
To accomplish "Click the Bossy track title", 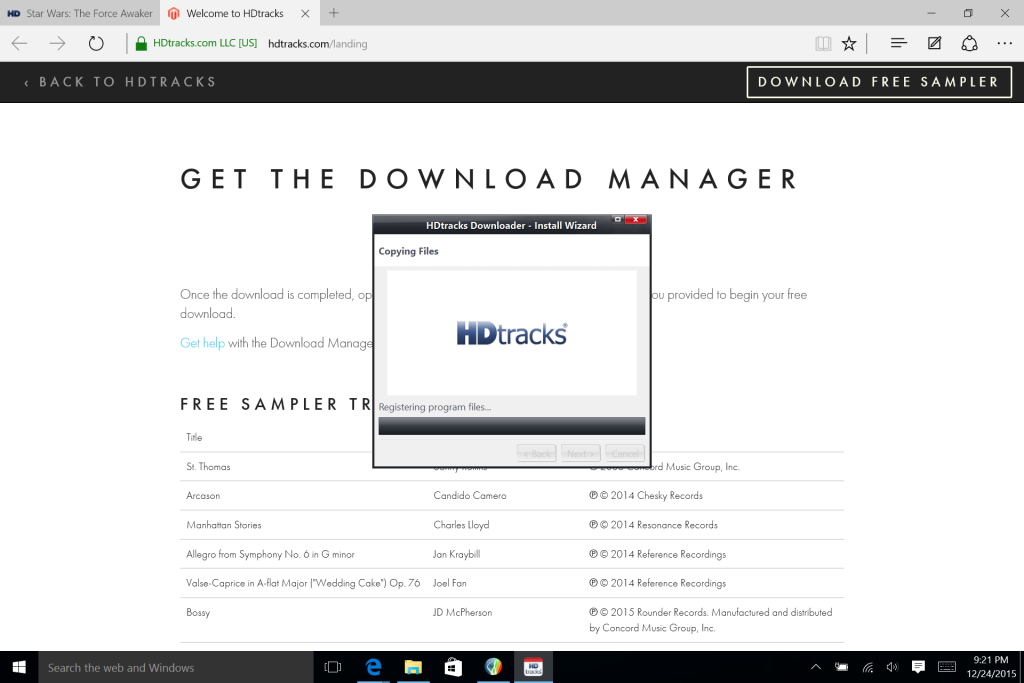I will (x=198, y=612).
